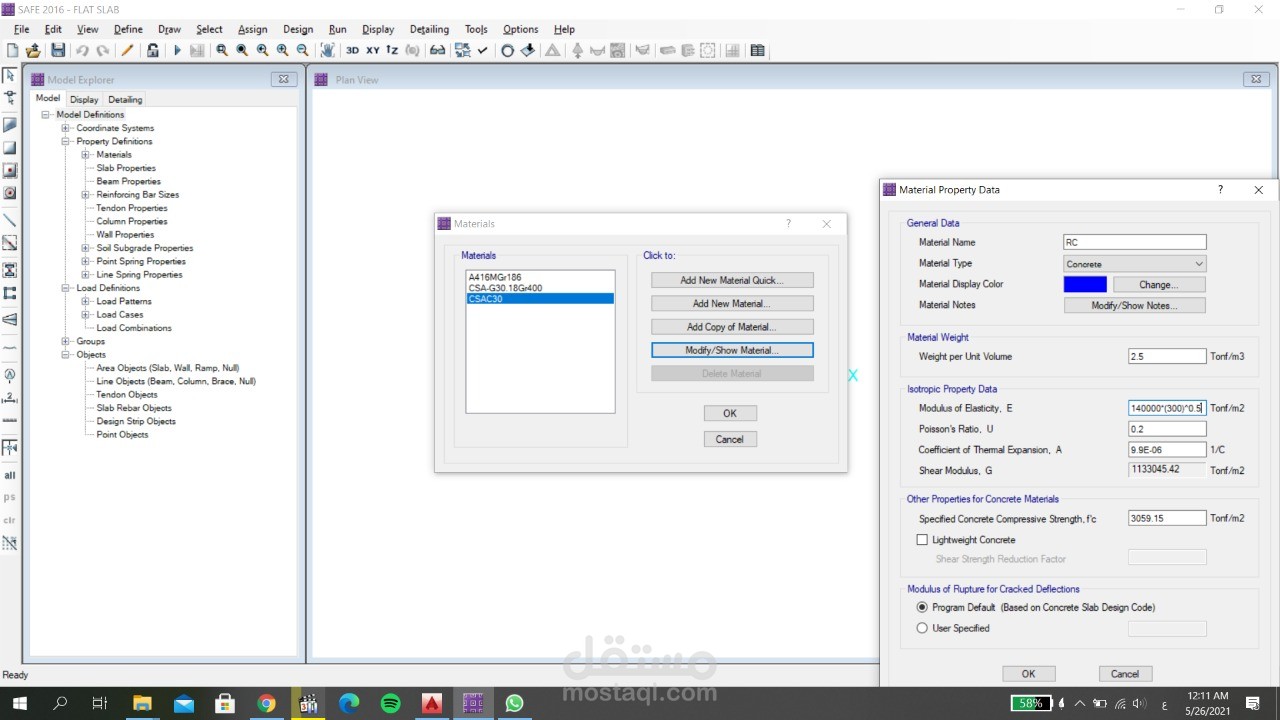Click the Pan hand icon

pos(327,50)
